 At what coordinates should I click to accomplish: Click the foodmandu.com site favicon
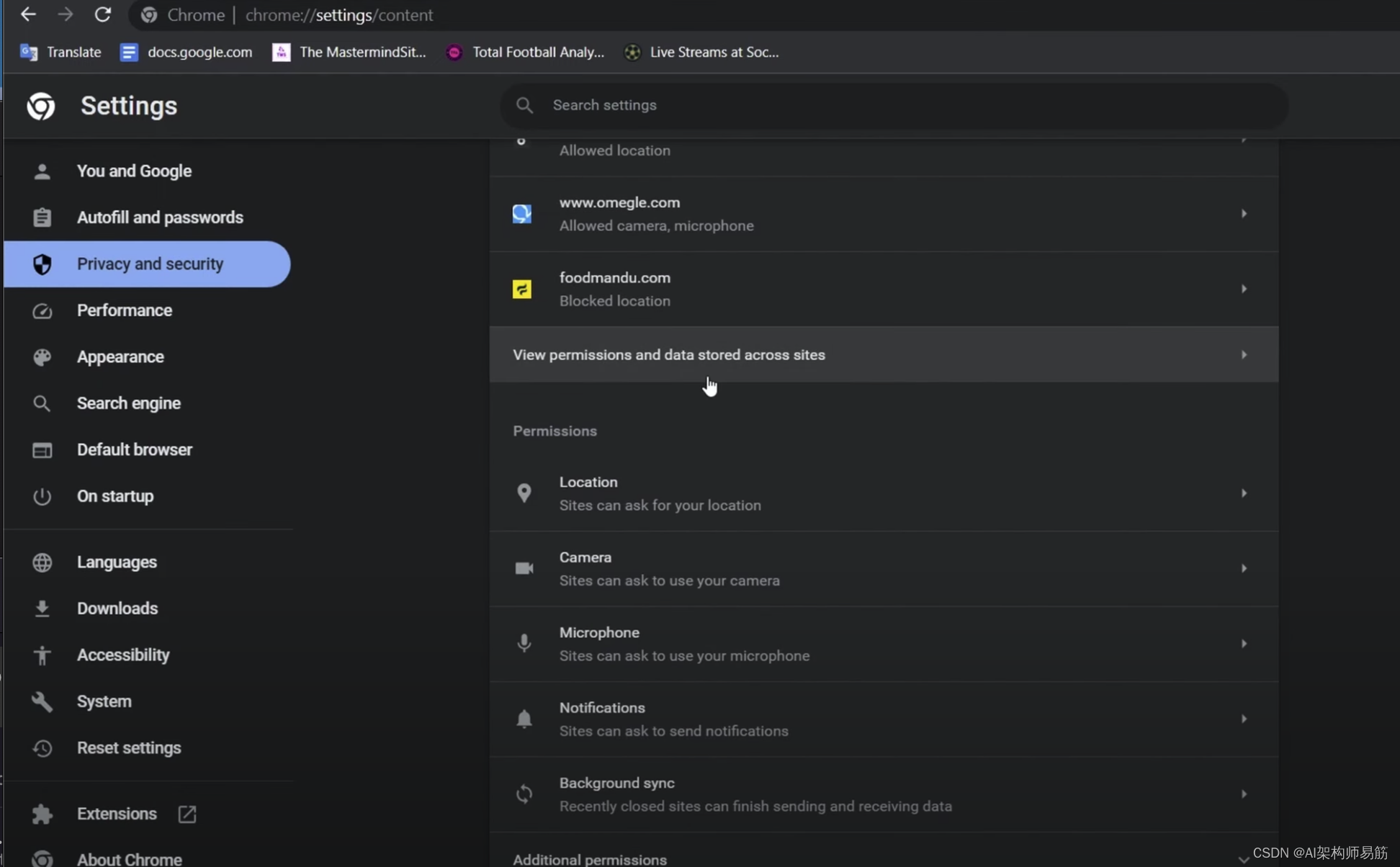[x=522, y=289]
